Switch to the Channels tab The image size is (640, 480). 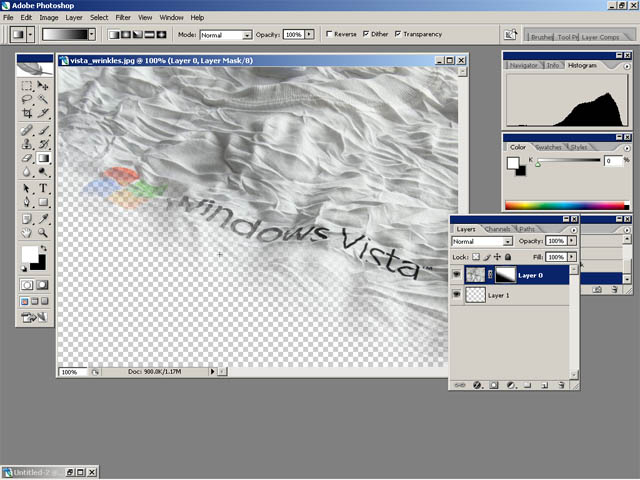tap(497, 229)
